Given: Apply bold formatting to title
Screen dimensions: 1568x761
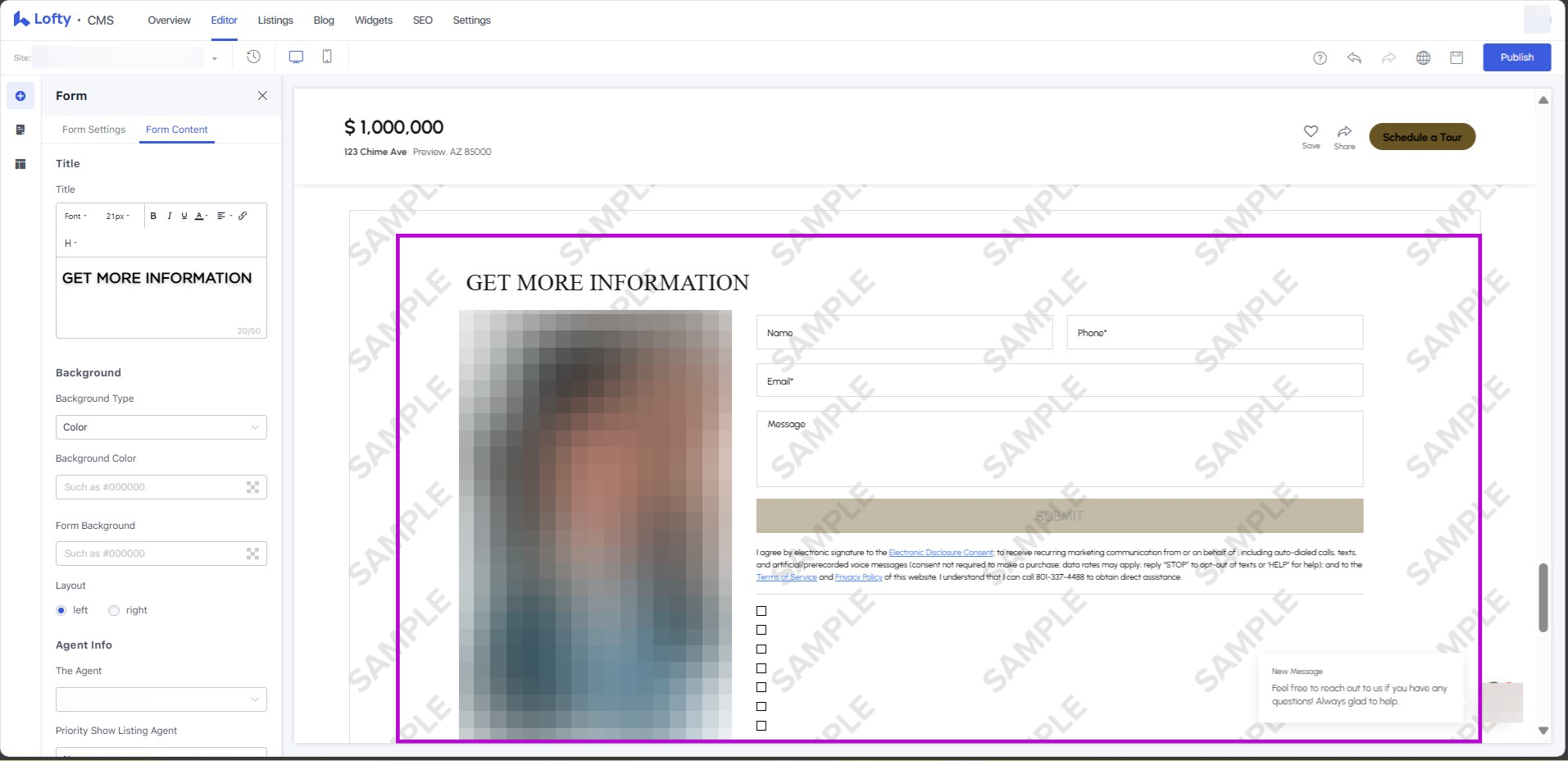Looking at the screenshot, I should click(153, 216).
